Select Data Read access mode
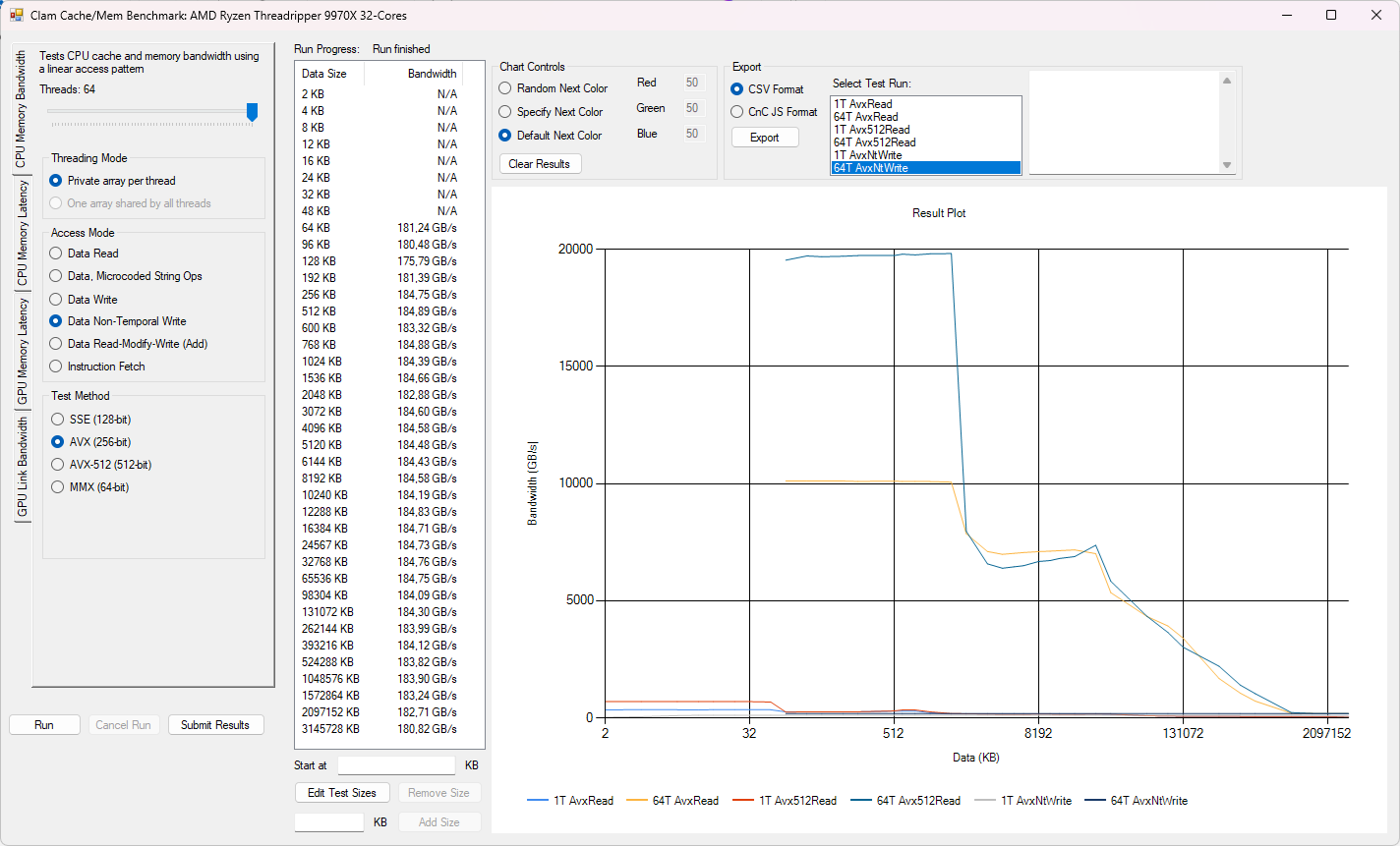The height and width of the screenshot is (846, 1400). pyautogui.click(x=84, y=254)
